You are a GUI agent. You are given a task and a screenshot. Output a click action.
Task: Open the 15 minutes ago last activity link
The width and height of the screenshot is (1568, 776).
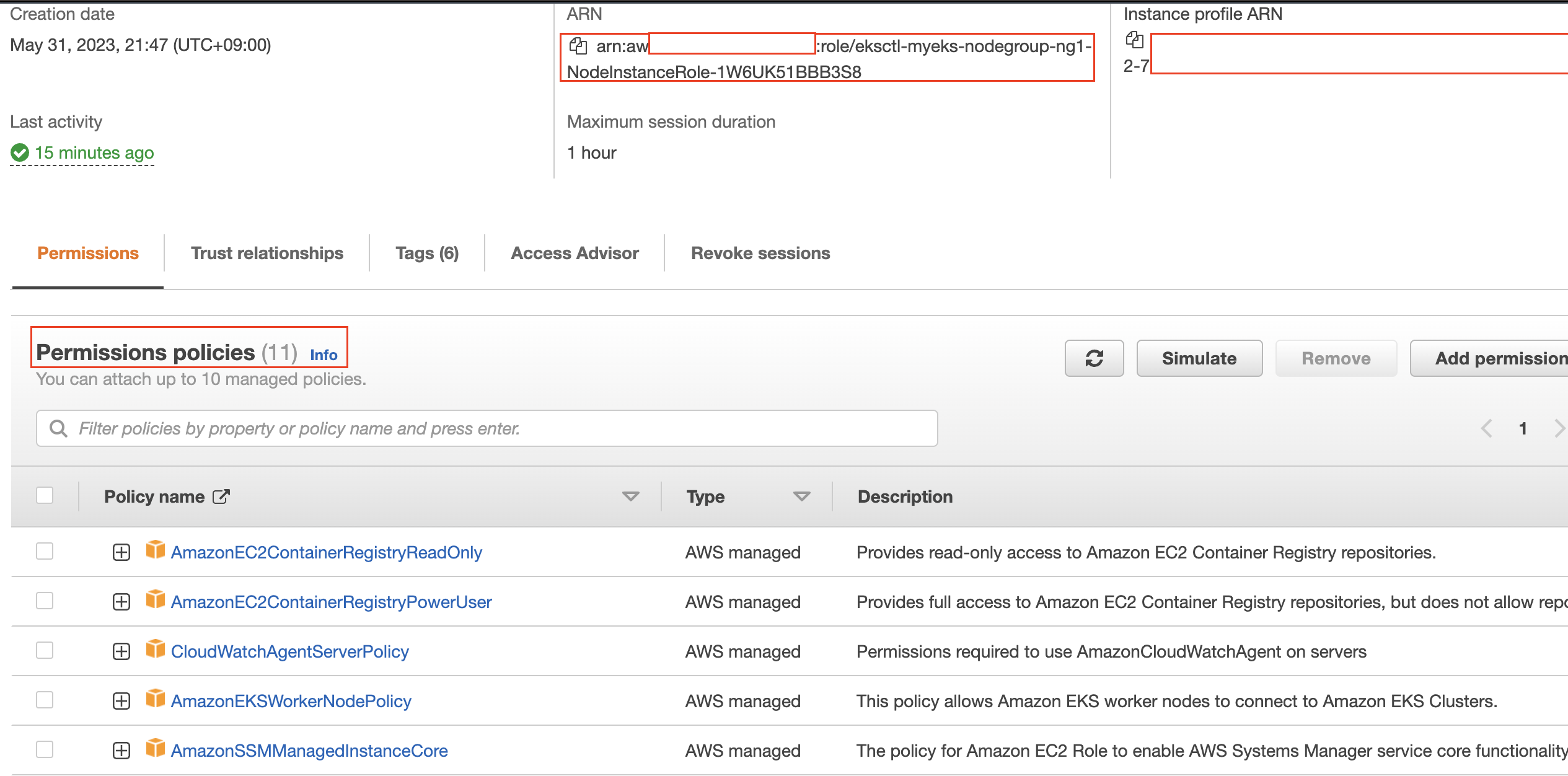pyautogui.click(x=94, y=152)
